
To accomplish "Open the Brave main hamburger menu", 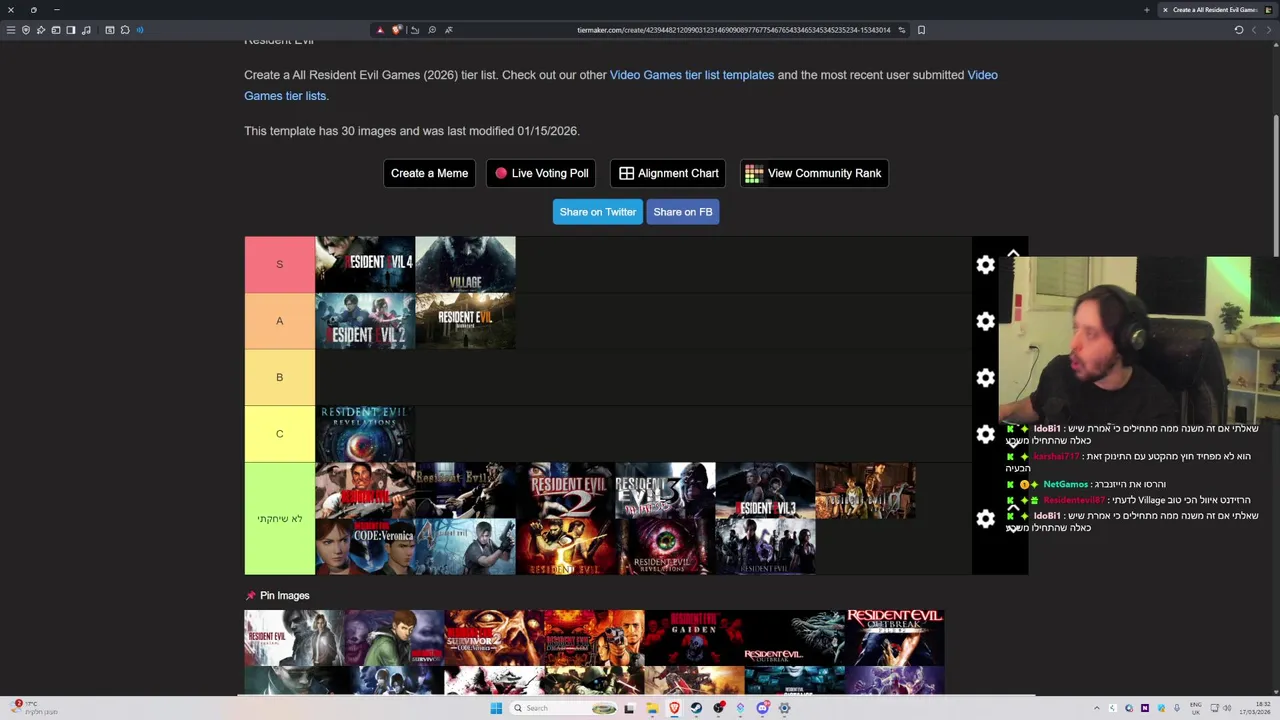I will point(11,30).
